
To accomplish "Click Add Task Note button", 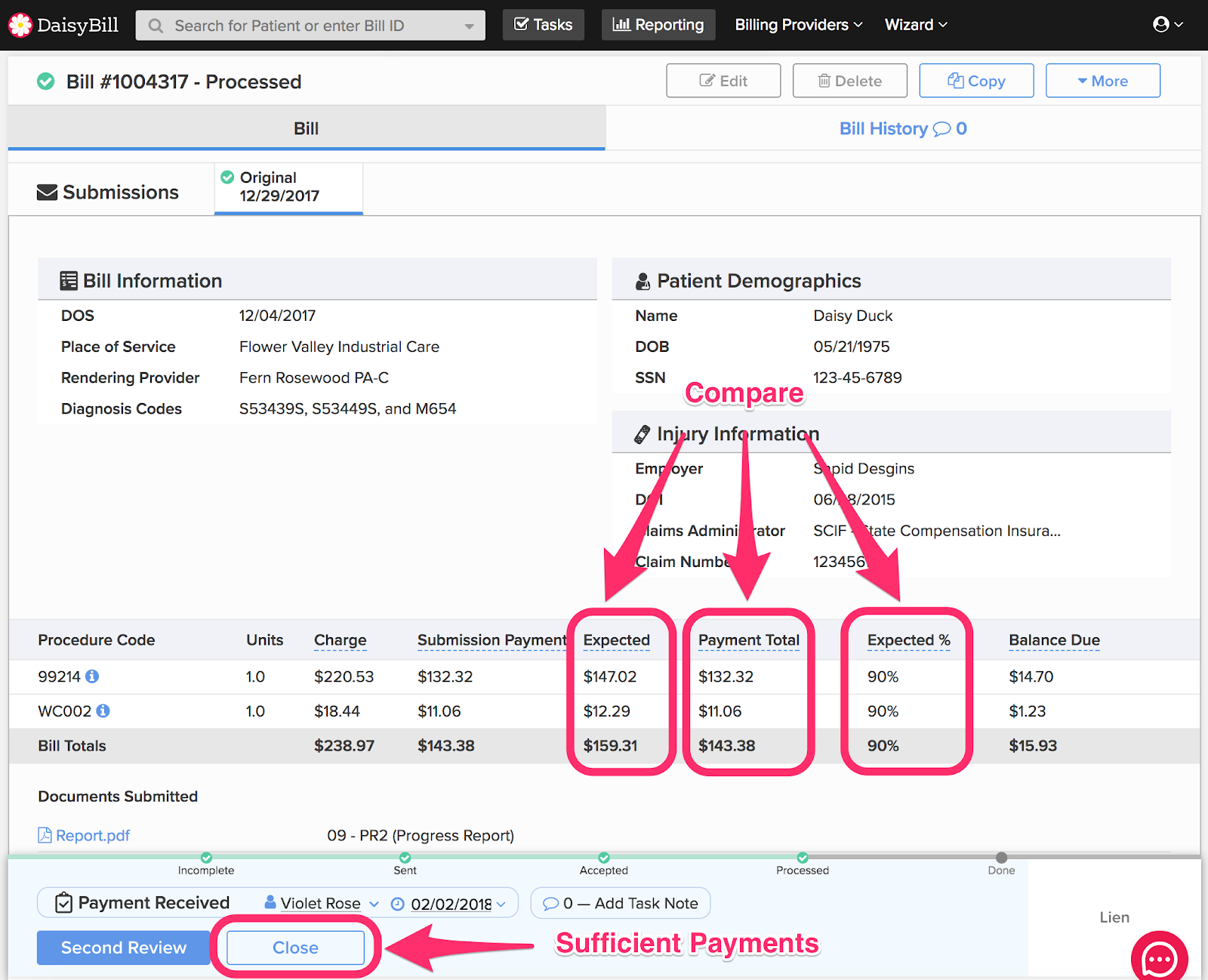I will point(621,903).
